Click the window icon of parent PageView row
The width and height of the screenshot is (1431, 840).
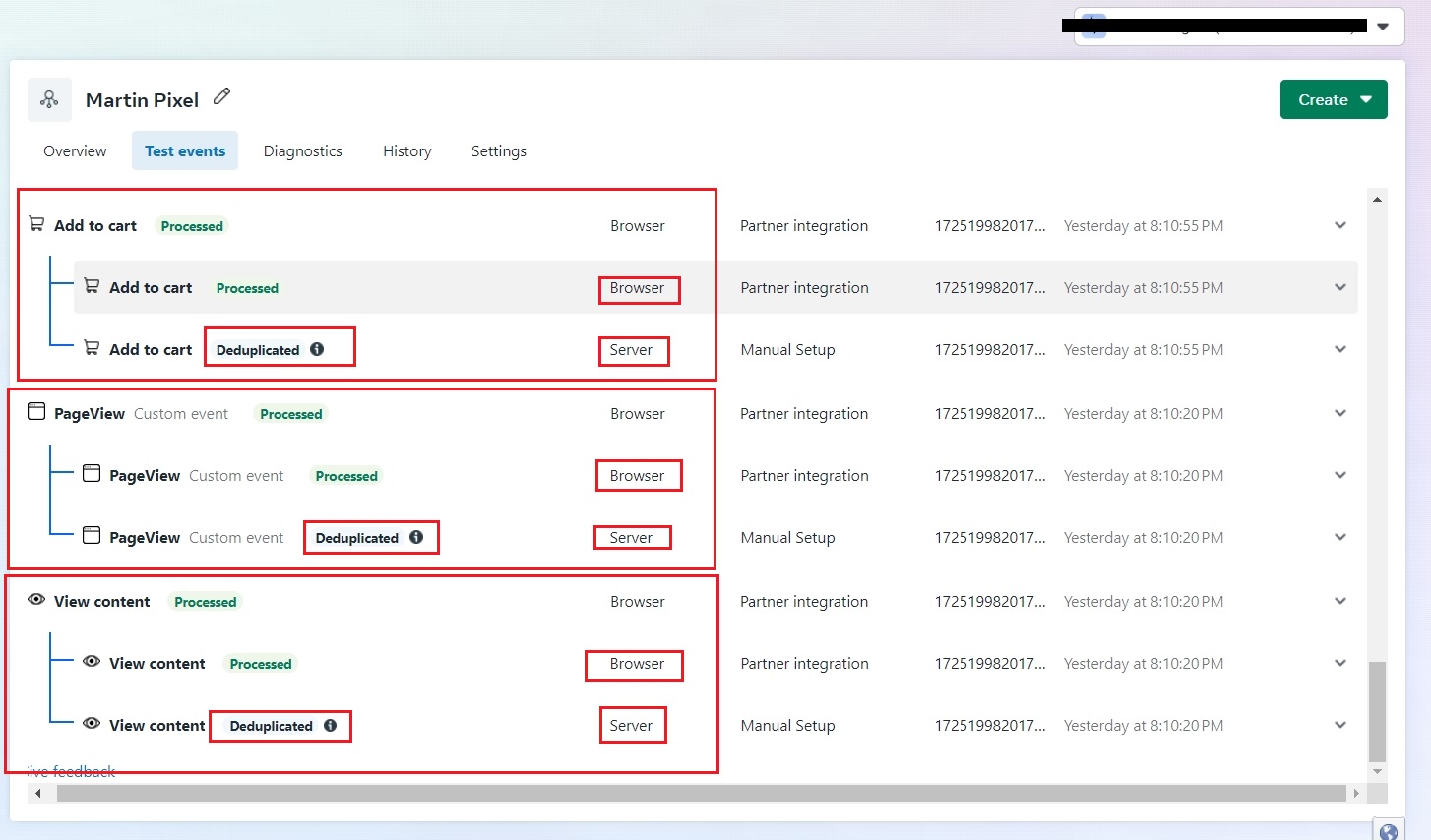pyautogui.click(x=36, y=412)
